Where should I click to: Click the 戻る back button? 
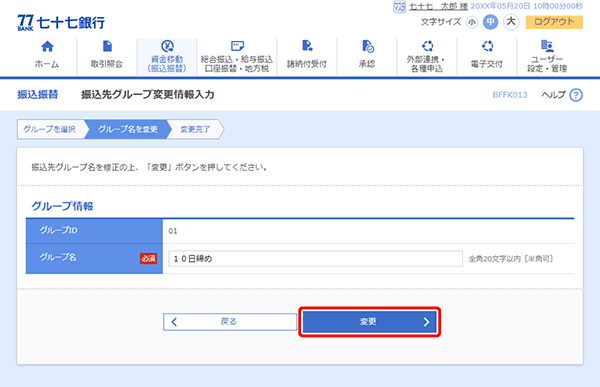click(230, 322)
